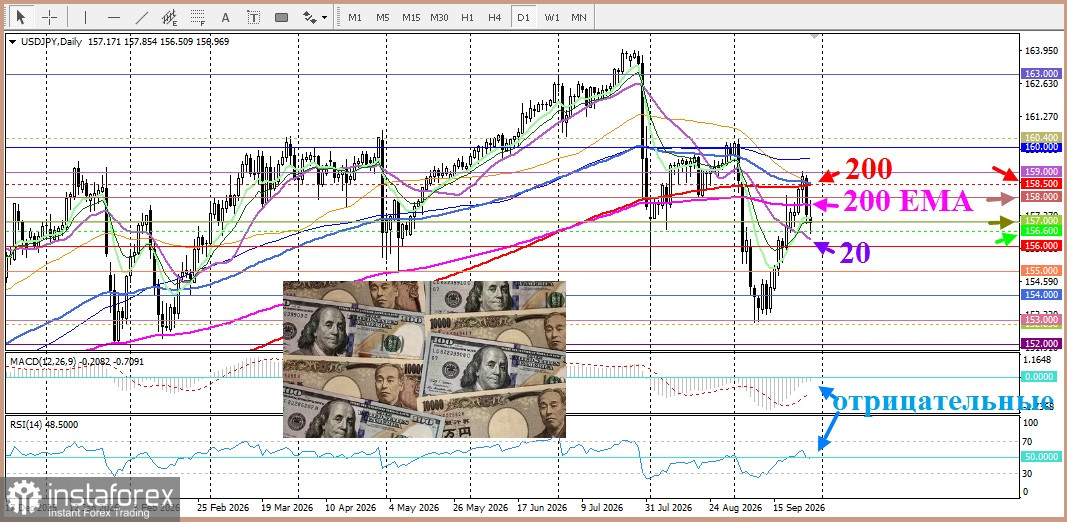Switch to M15 timeframe

[410, 17]
